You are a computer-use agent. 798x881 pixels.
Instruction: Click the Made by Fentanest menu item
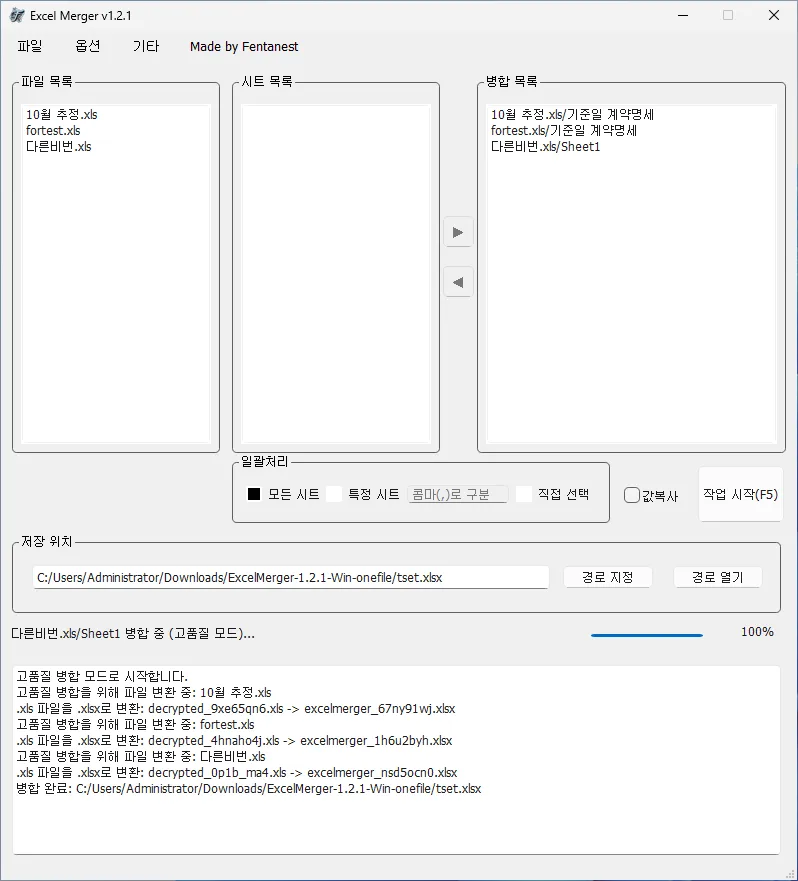(244, 46)
